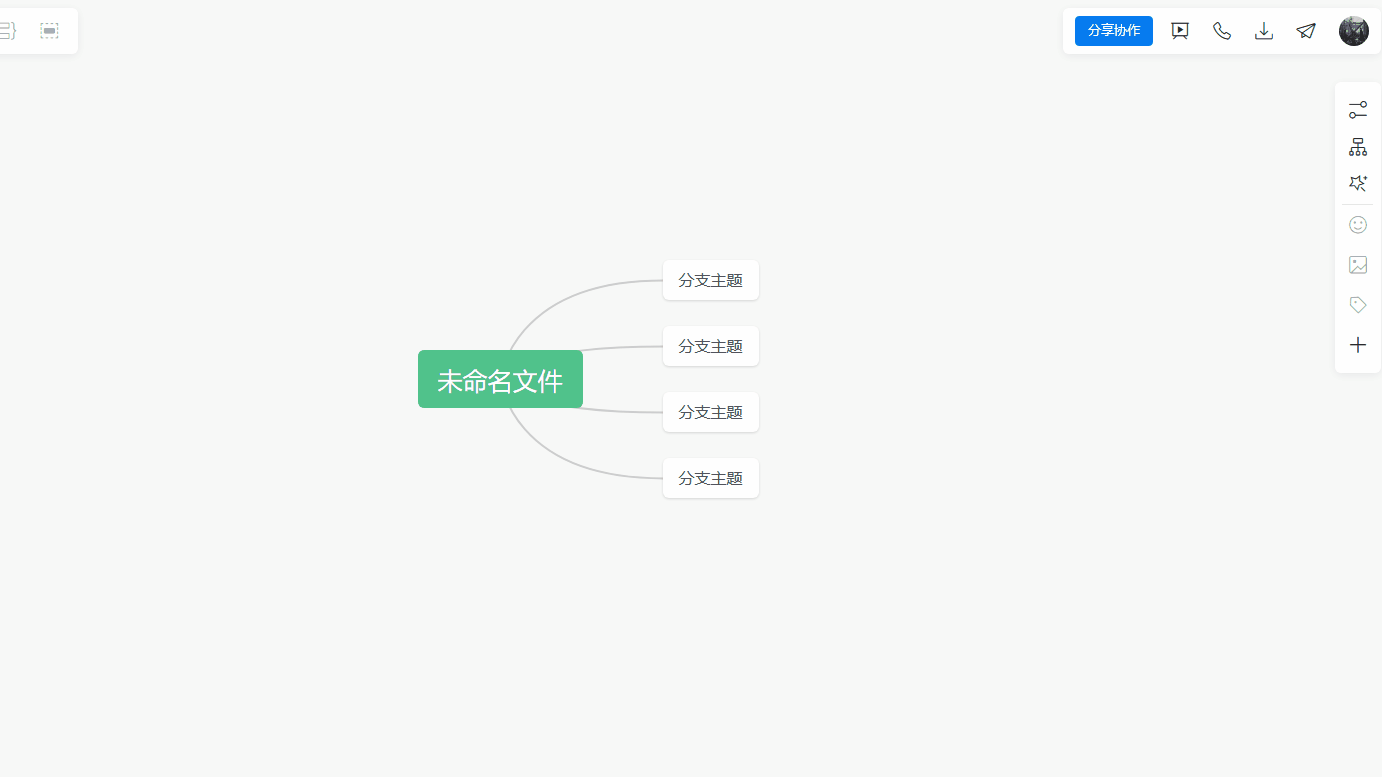Viewport: 1382px width, 777px height.
Task: Click the phone call icon
Action: 1222,31
